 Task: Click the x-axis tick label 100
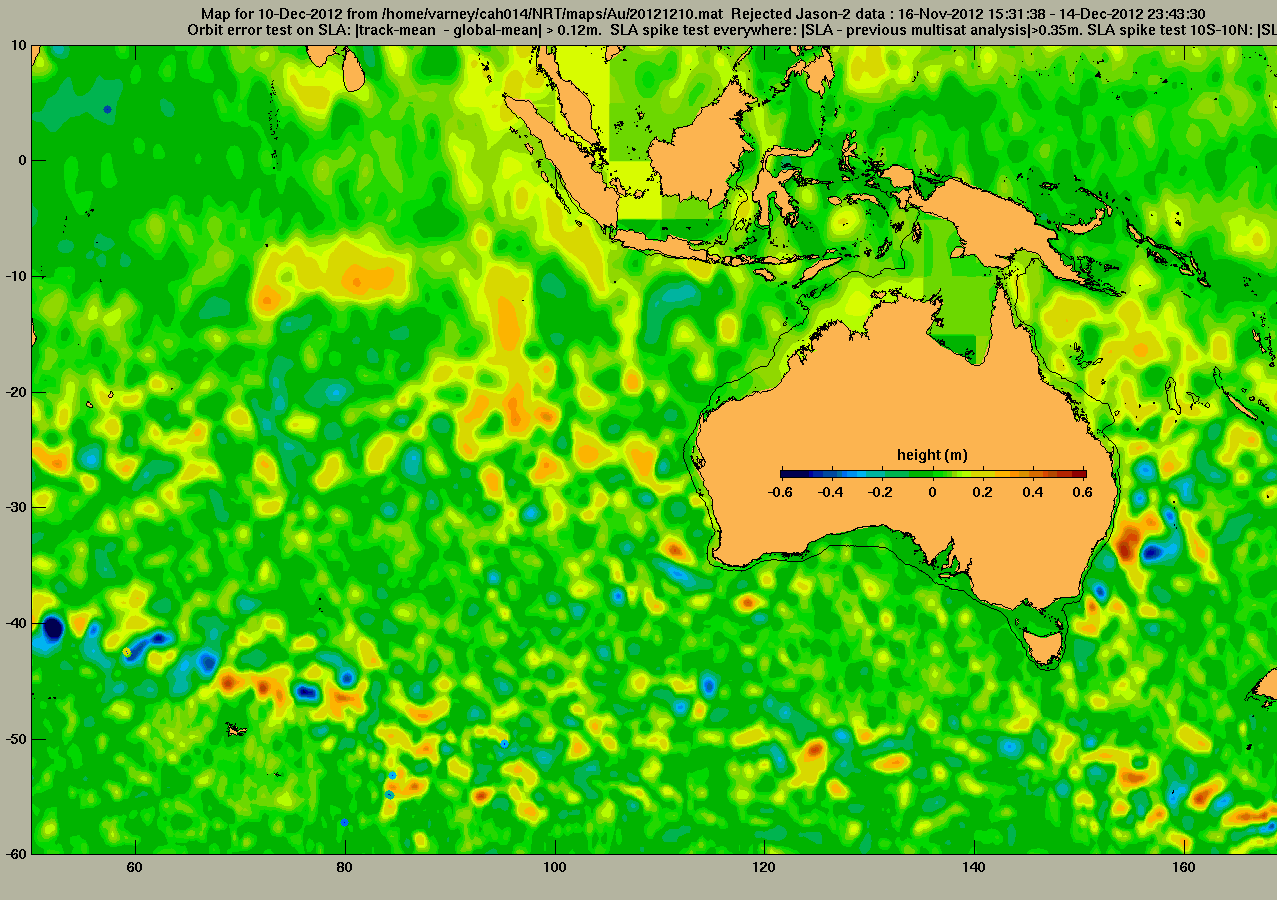[554, 867]
